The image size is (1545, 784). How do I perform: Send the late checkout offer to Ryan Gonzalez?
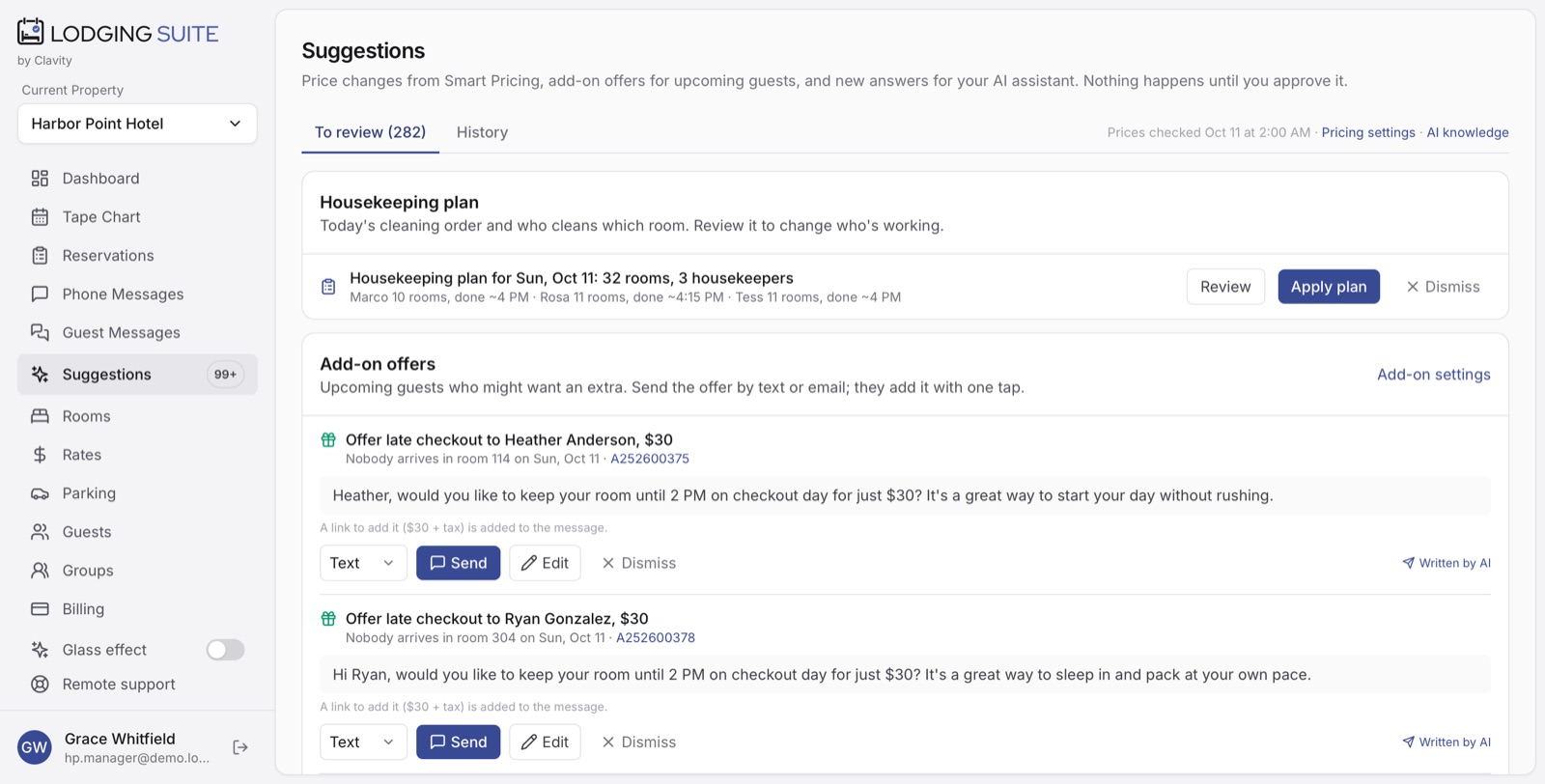[x=459, y=742]
